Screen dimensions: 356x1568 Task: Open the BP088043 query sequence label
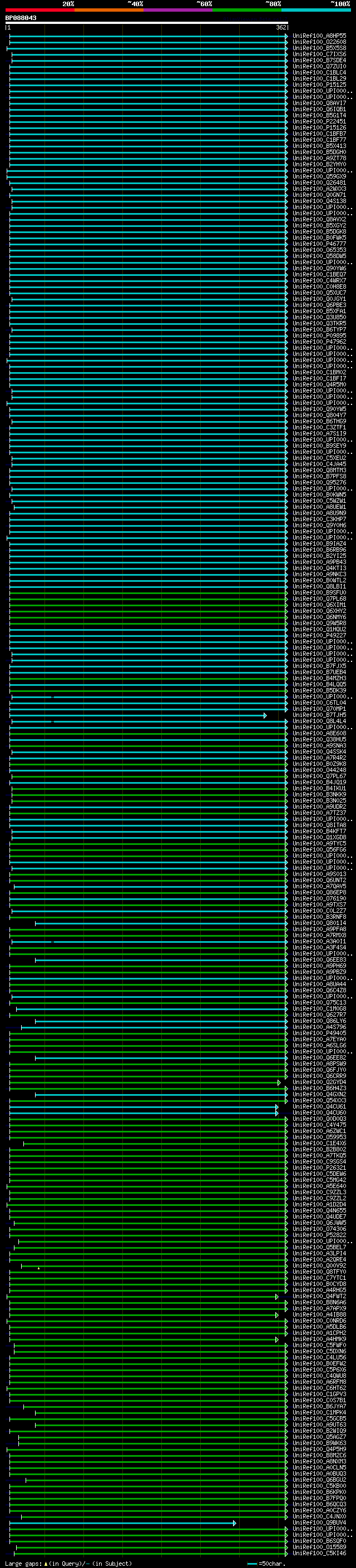click(21, 18)
